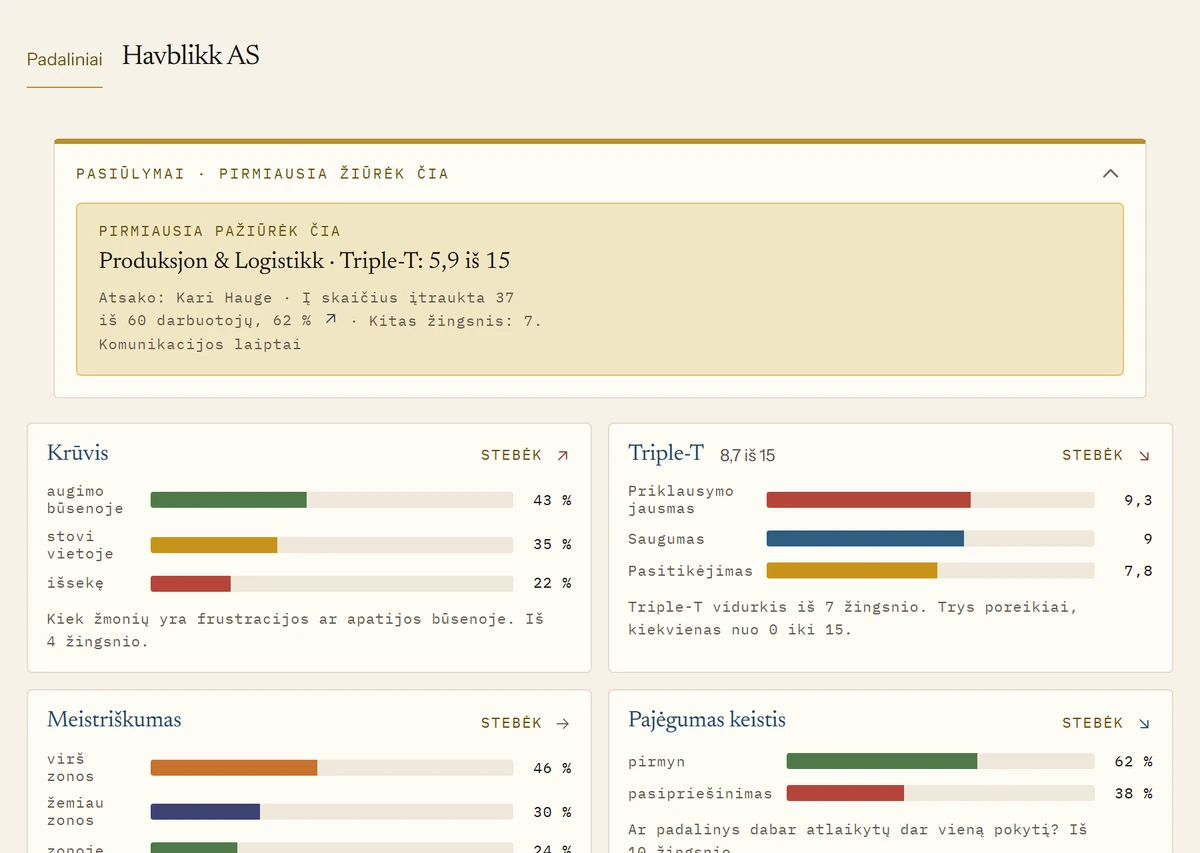Click the "PASIŪLYMAI · PIRMIAUSIA ŽIŪRĖK ČIA" header
Screen dimensions: 1200x853
(262, 174)
